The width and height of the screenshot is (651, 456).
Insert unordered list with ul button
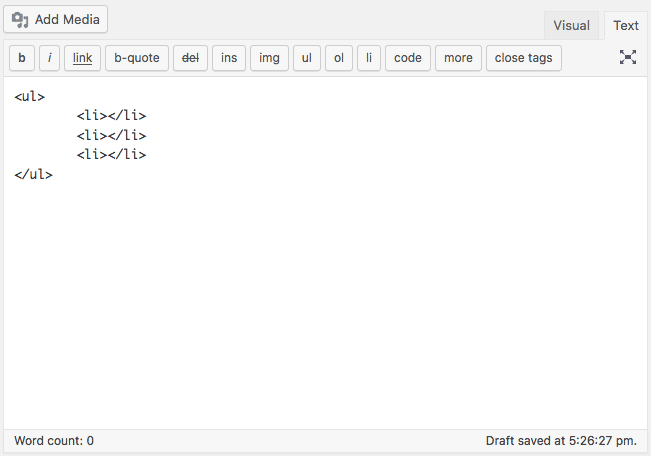click(307, 58)
